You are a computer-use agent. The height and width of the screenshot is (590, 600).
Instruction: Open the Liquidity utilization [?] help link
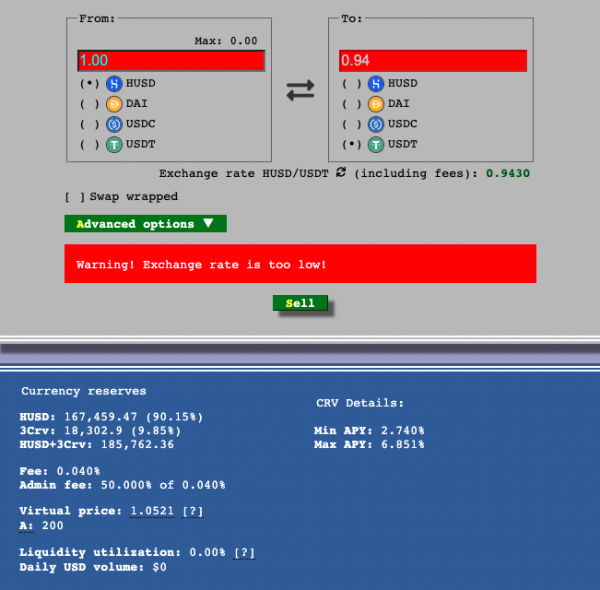coord(244,553)
